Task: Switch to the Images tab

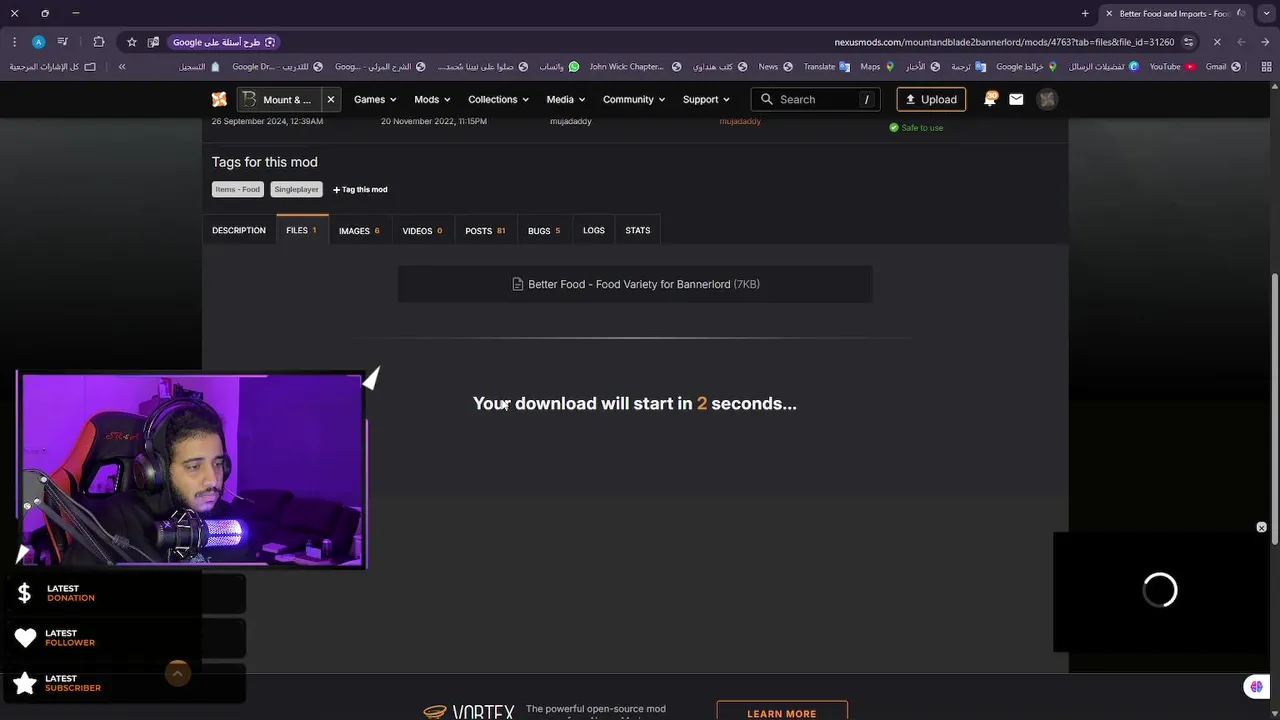Action: [x=359, y=230]
